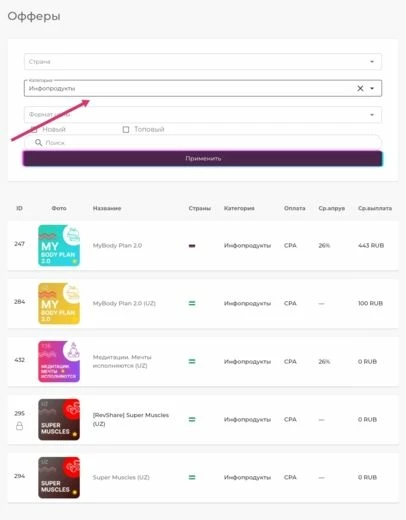Click the country flag for MyBody Plan 2.0
Image resolution: width=406 pixels, height=520 pixels.
coord(192,246)
